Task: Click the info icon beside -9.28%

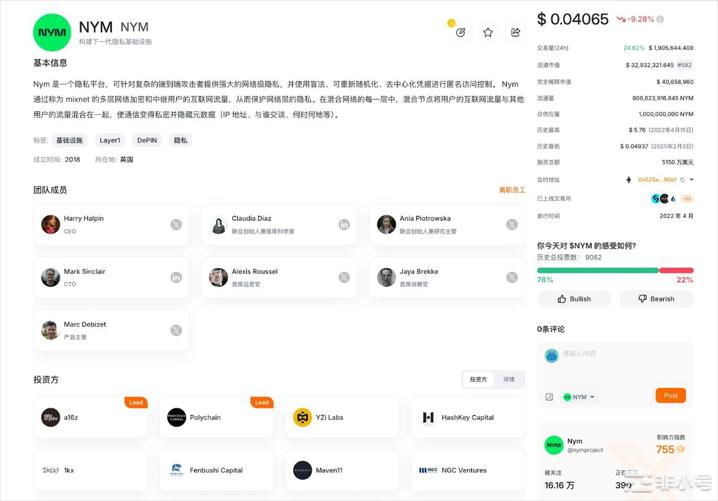Action: pyautogui.click(x=660, y=19)
